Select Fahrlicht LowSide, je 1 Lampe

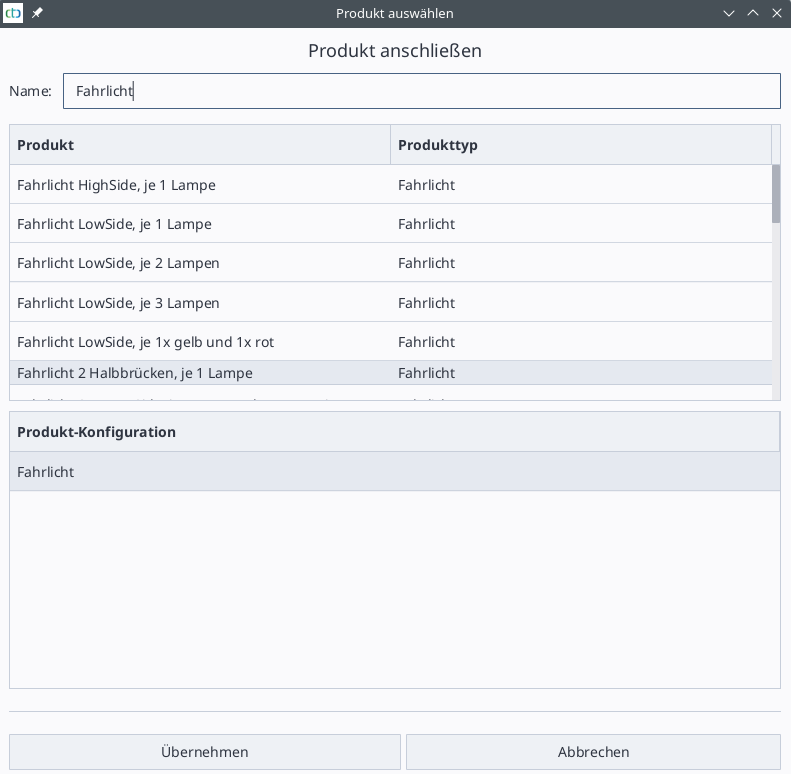(x=114, y=224)
